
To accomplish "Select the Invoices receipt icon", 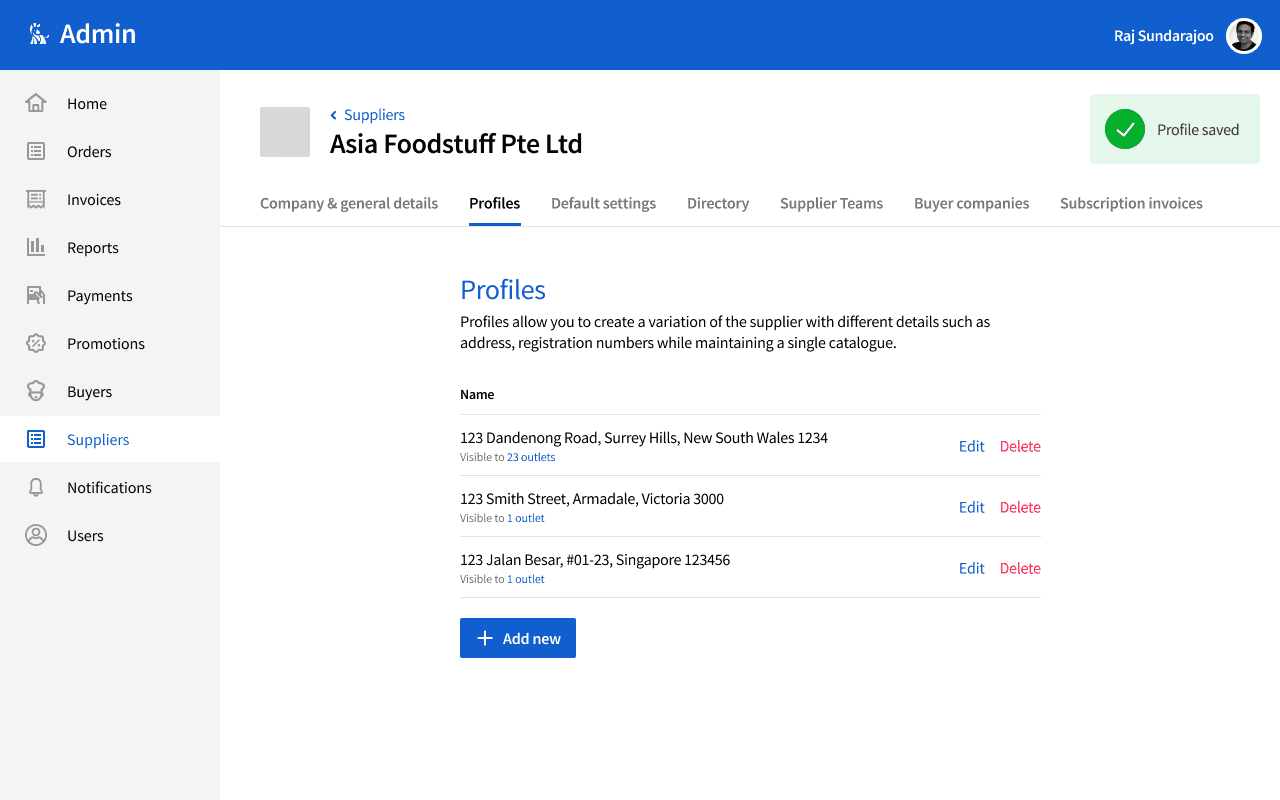I will pyautogui.click(x=36, y=199).
